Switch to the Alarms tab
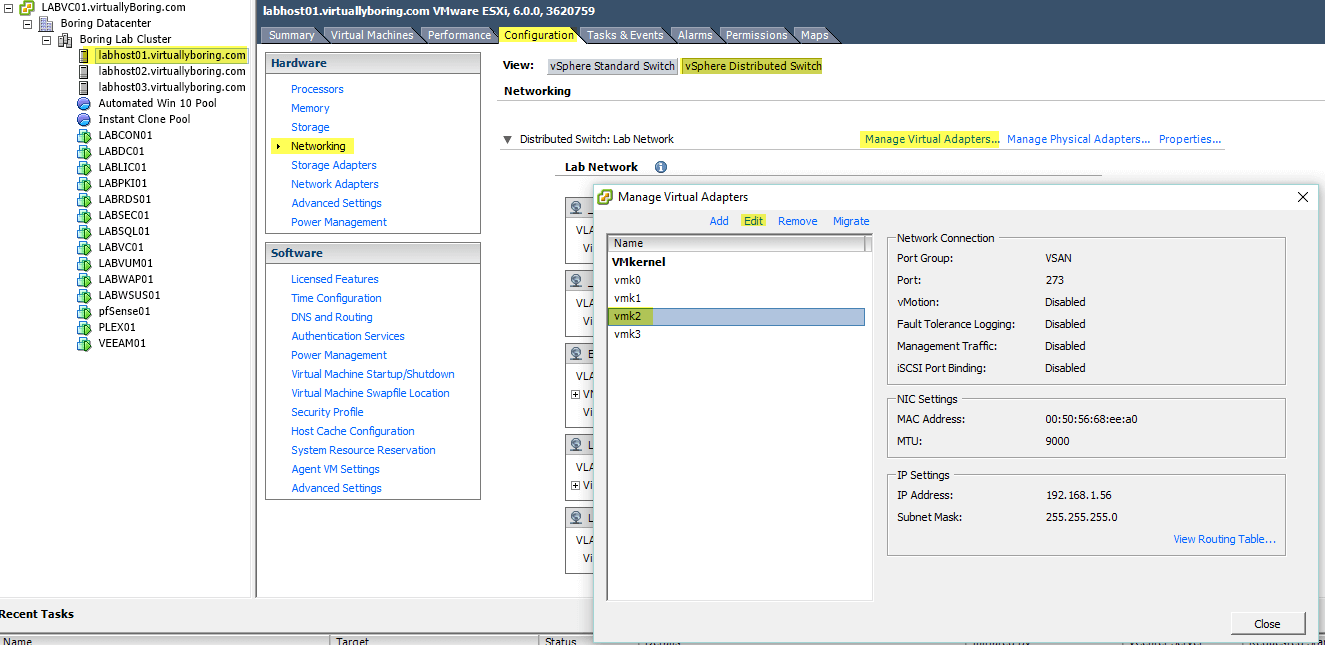The width and height of the screenshot is (1325, 645). click(x=695, y=35)
